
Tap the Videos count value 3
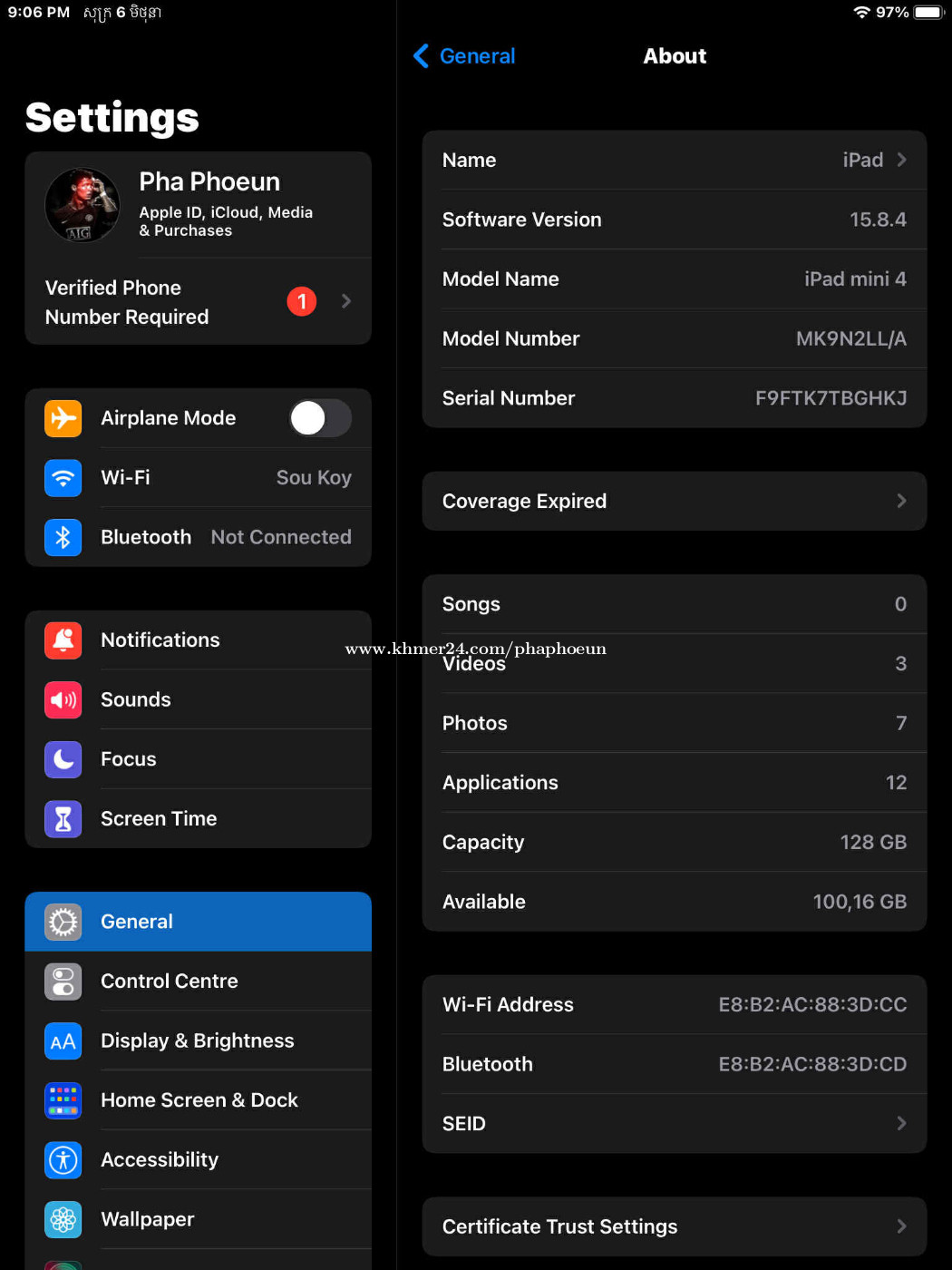901,664
